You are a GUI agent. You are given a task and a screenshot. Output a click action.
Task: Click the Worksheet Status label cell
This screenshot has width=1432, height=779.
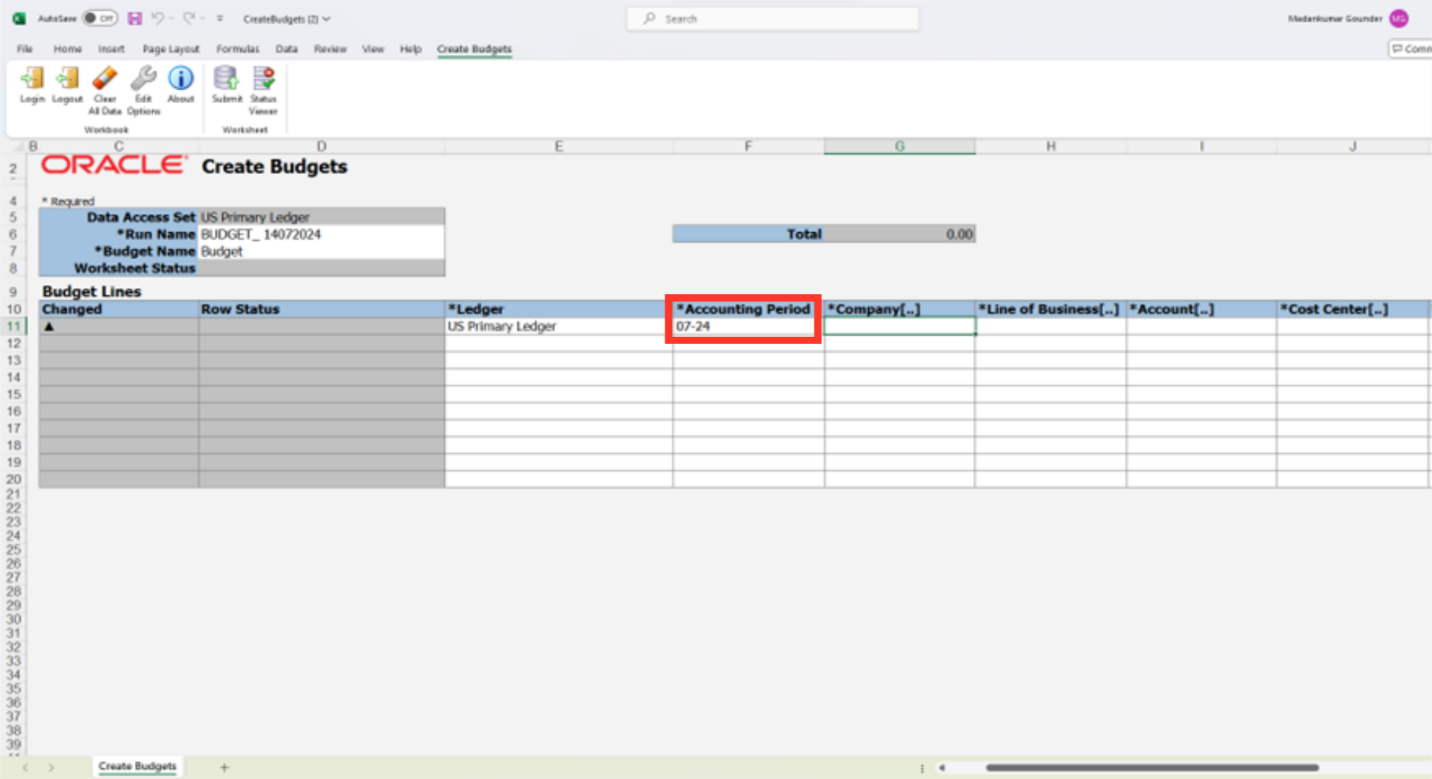118,269
